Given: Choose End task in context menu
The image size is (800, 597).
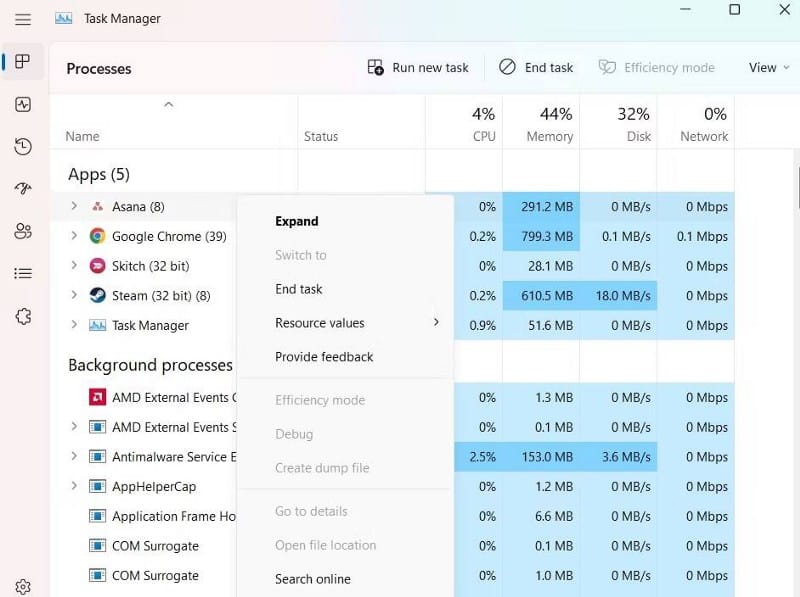Looking at the screenshot, I should tap(299, 289).
